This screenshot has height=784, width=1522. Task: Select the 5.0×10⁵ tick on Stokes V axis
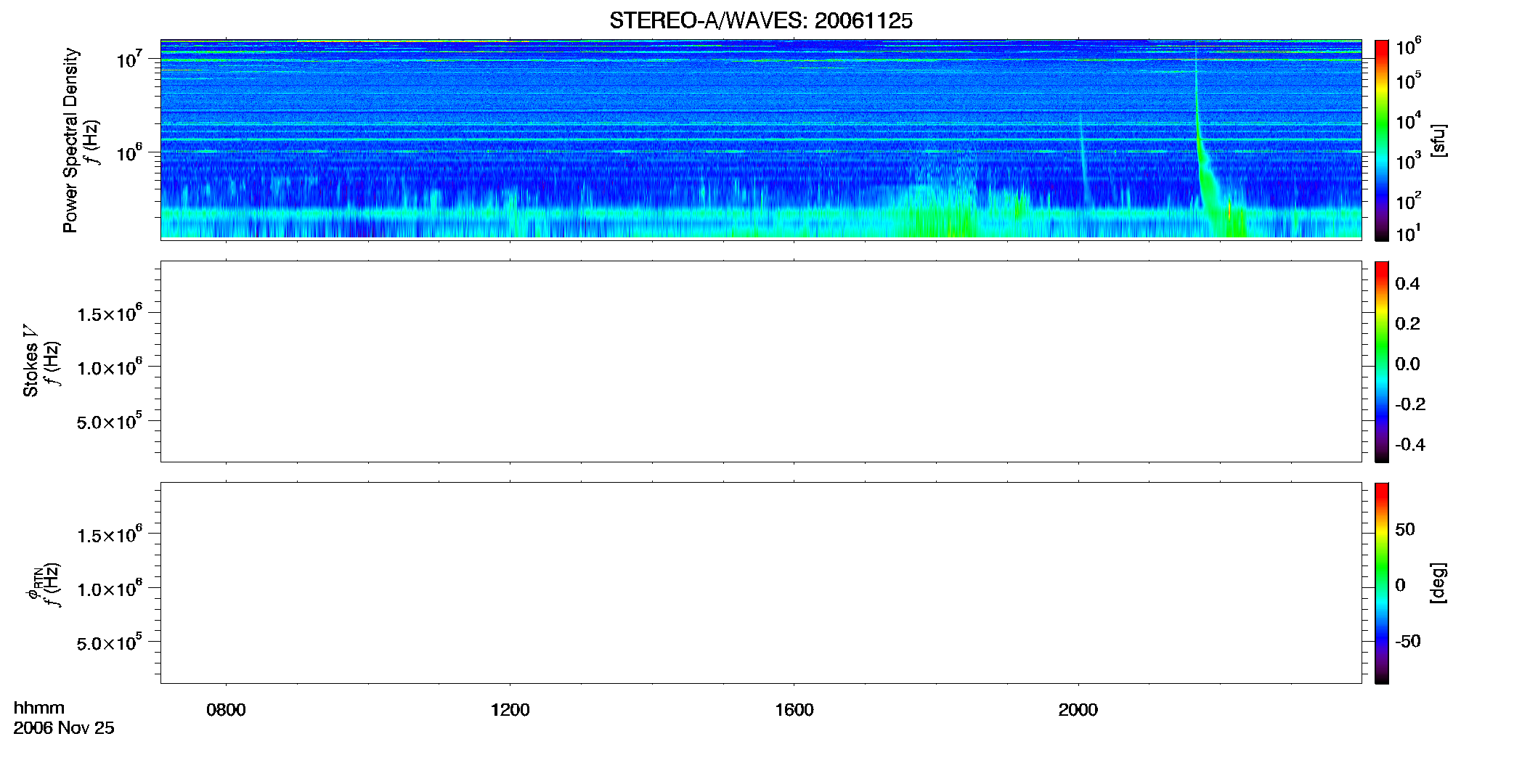110,421
